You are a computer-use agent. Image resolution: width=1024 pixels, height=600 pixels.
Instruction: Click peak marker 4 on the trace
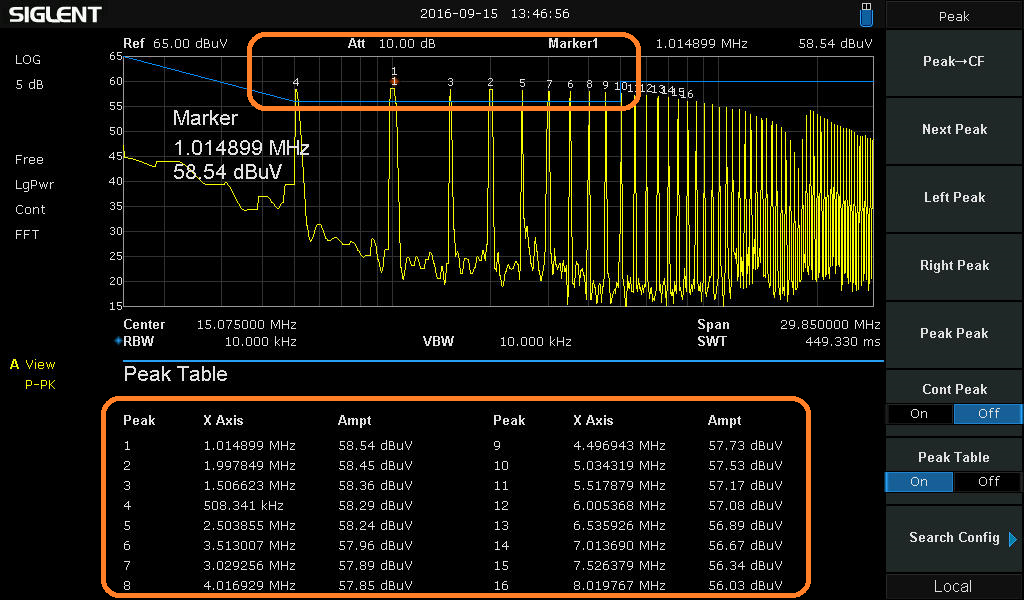[296, 83]
